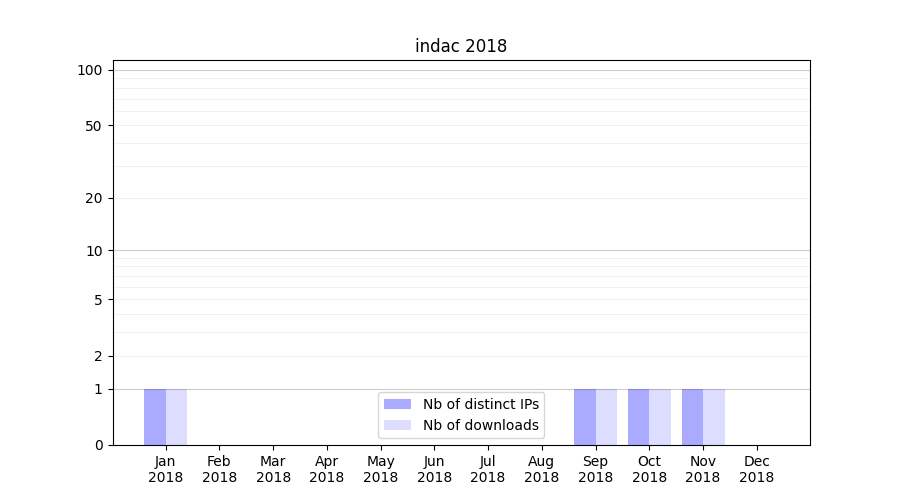Select the November downloads bar
The width and height of the screenshot is (900, 500).
(714, 417)
